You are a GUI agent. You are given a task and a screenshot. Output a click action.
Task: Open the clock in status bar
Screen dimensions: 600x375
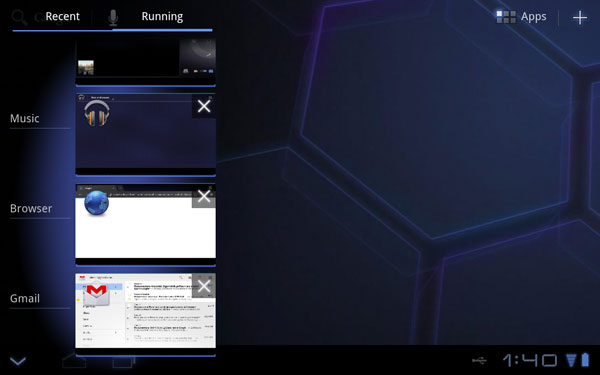pyautogui.click(x=530, y=360)
